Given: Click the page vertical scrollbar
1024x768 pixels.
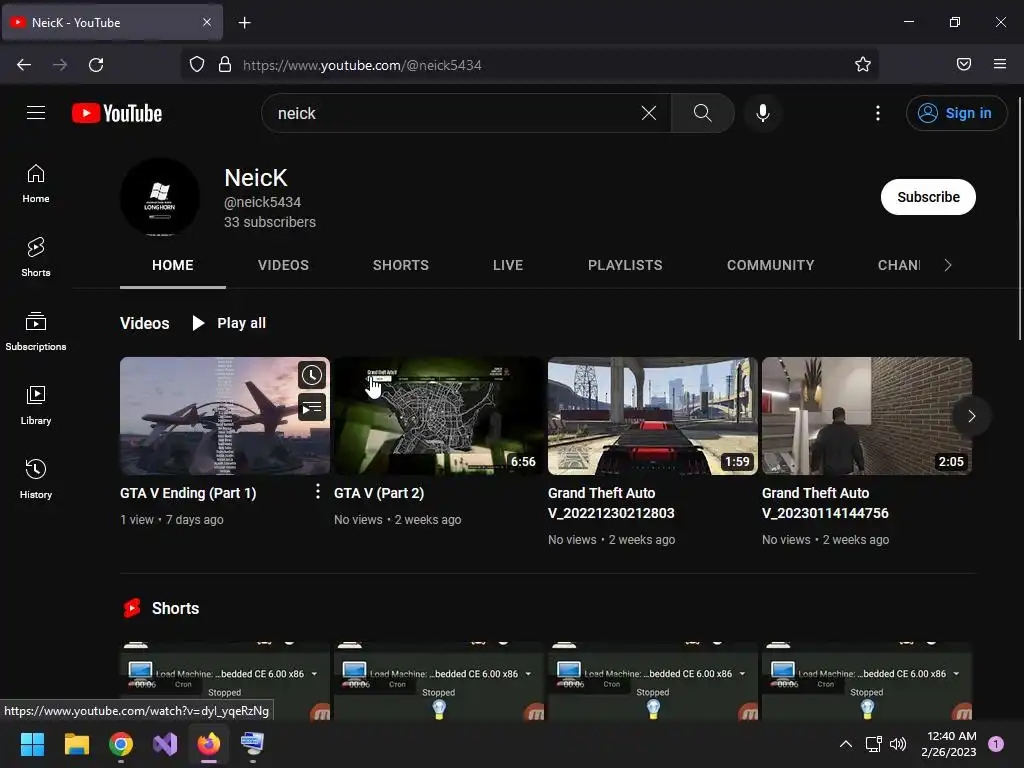Looking at the screenshot, I should 1019,219.
